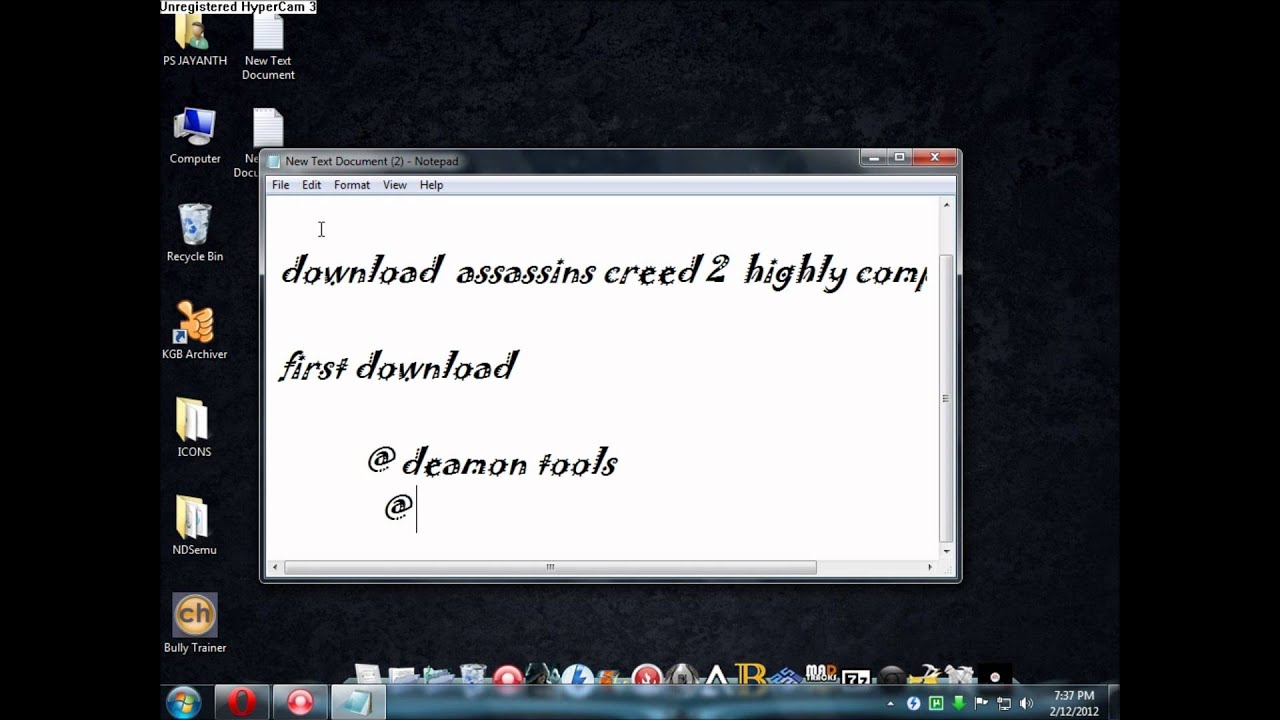The width and height of the screenshot is (1280, 720).
Task: Open the Help menu in Notepad
Action: point(431,185)
